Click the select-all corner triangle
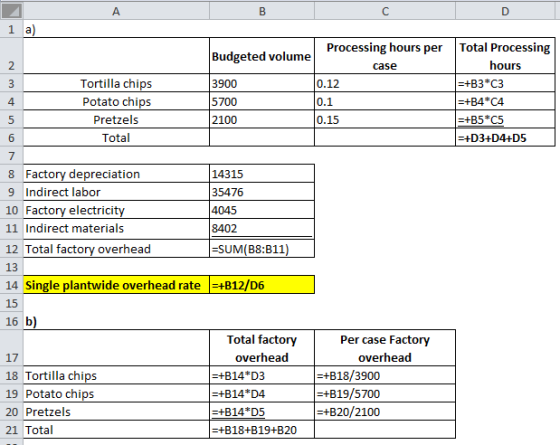Image resolution: width=560 pixels, height=445 pixels. tap(11, 11)
